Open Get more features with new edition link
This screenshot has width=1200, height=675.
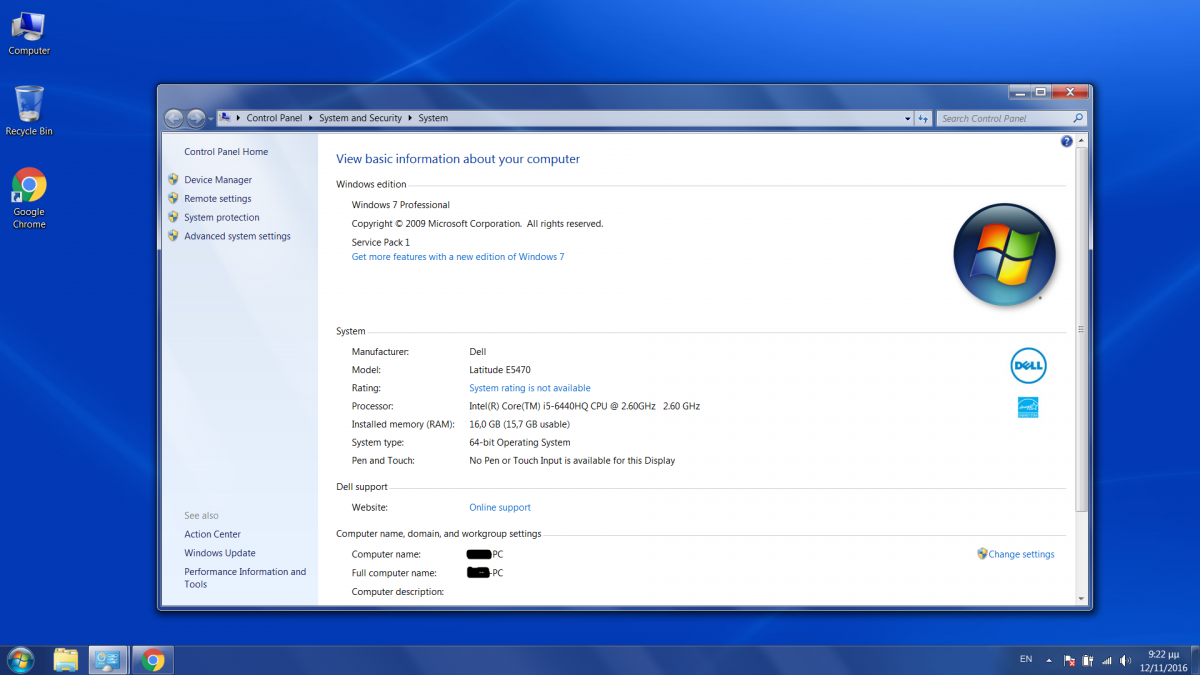coord(458,257)
